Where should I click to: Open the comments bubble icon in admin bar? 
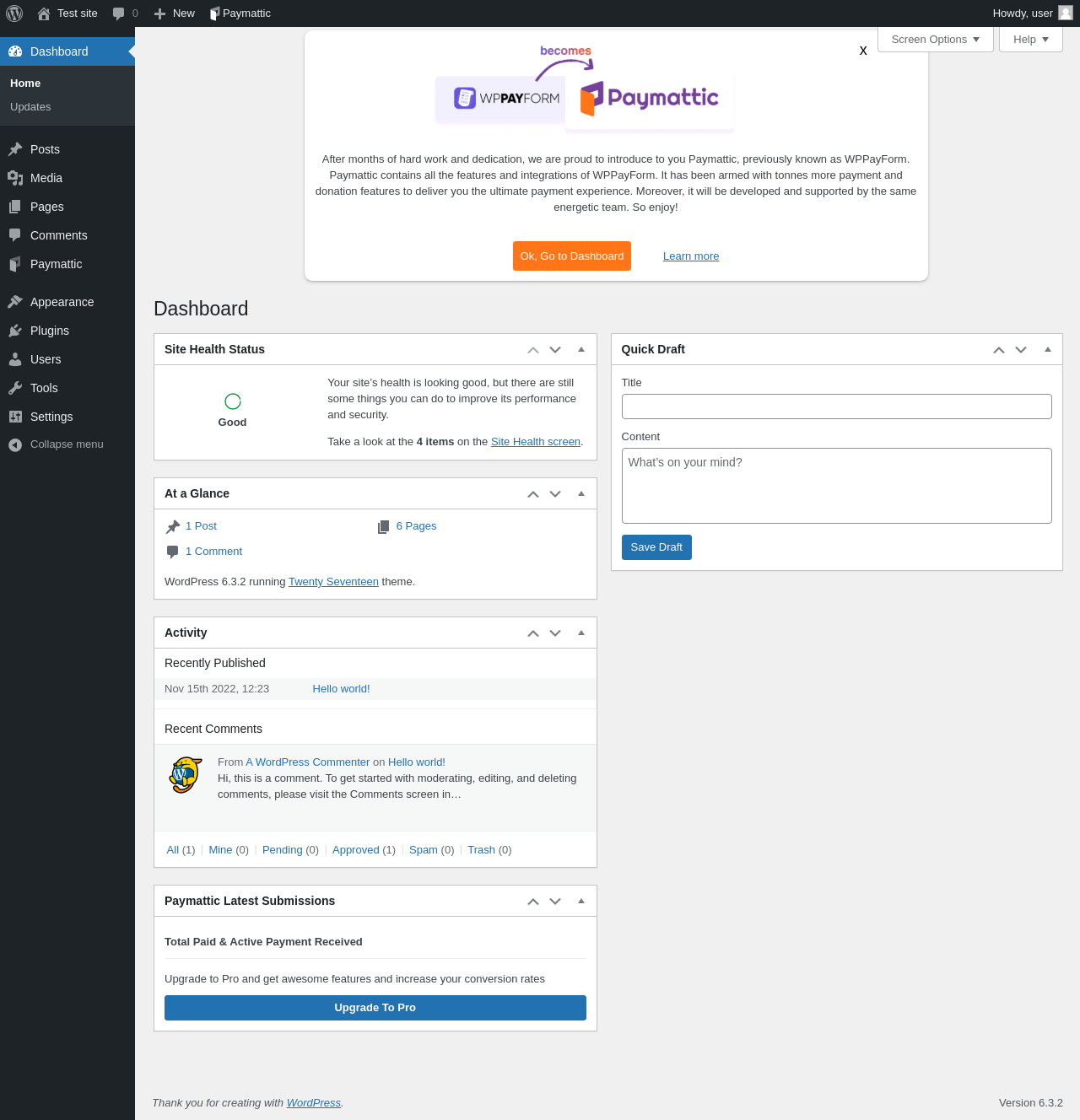point(119,13)
